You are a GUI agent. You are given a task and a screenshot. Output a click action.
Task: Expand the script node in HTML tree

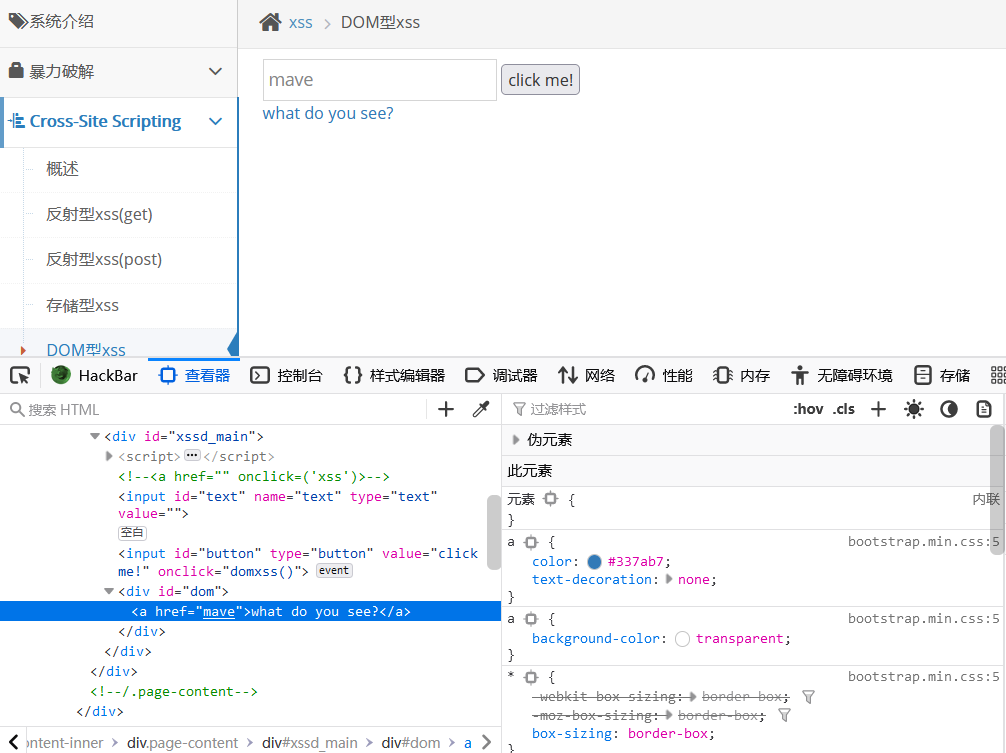click(110, 456)
